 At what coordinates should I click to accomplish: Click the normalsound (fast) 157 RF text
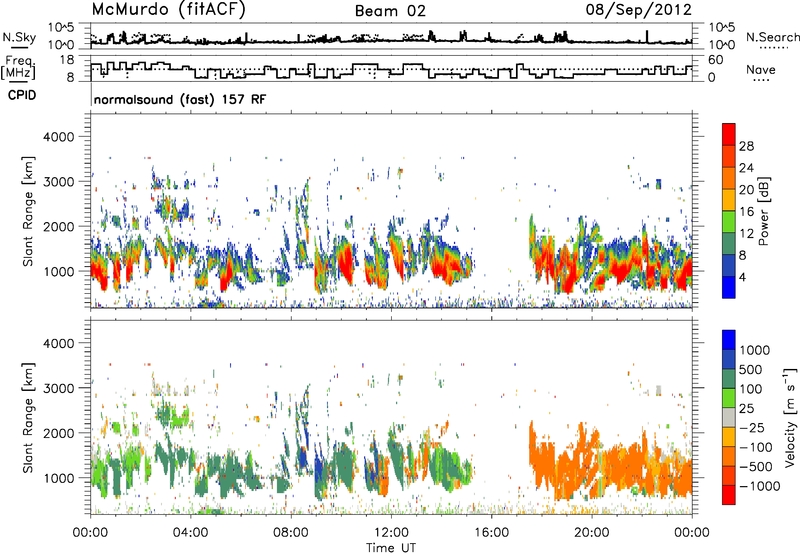(x=180, y=99)
